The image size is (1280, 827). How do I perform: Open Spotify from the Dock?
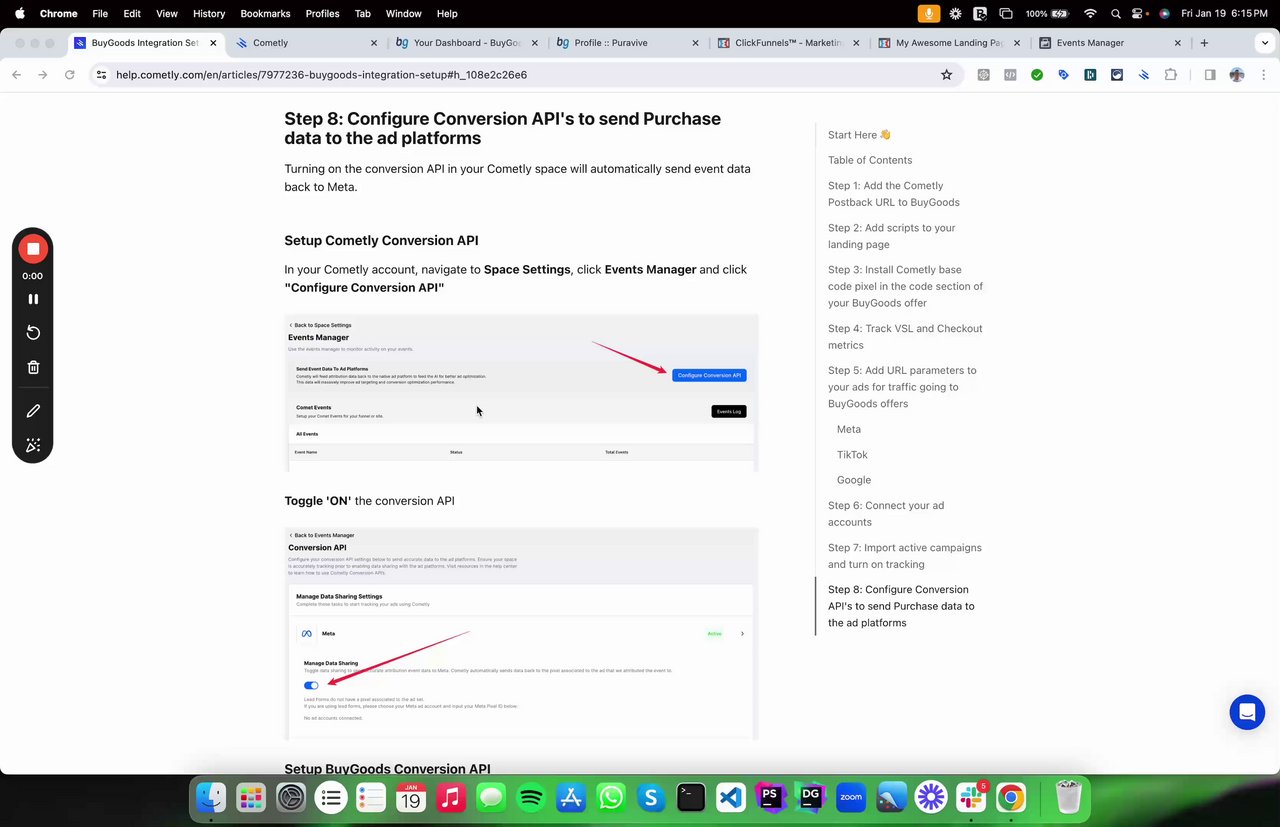(531, 797)
